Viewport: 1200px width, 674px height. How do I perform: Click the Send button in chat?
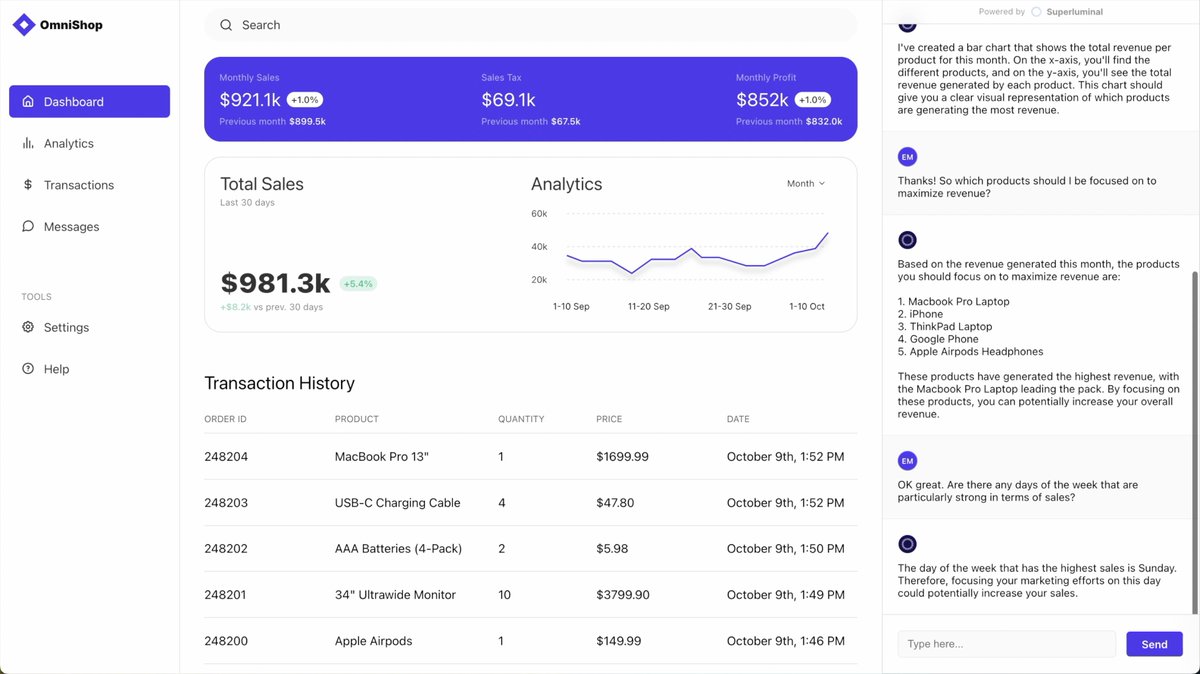(1154, 644)
